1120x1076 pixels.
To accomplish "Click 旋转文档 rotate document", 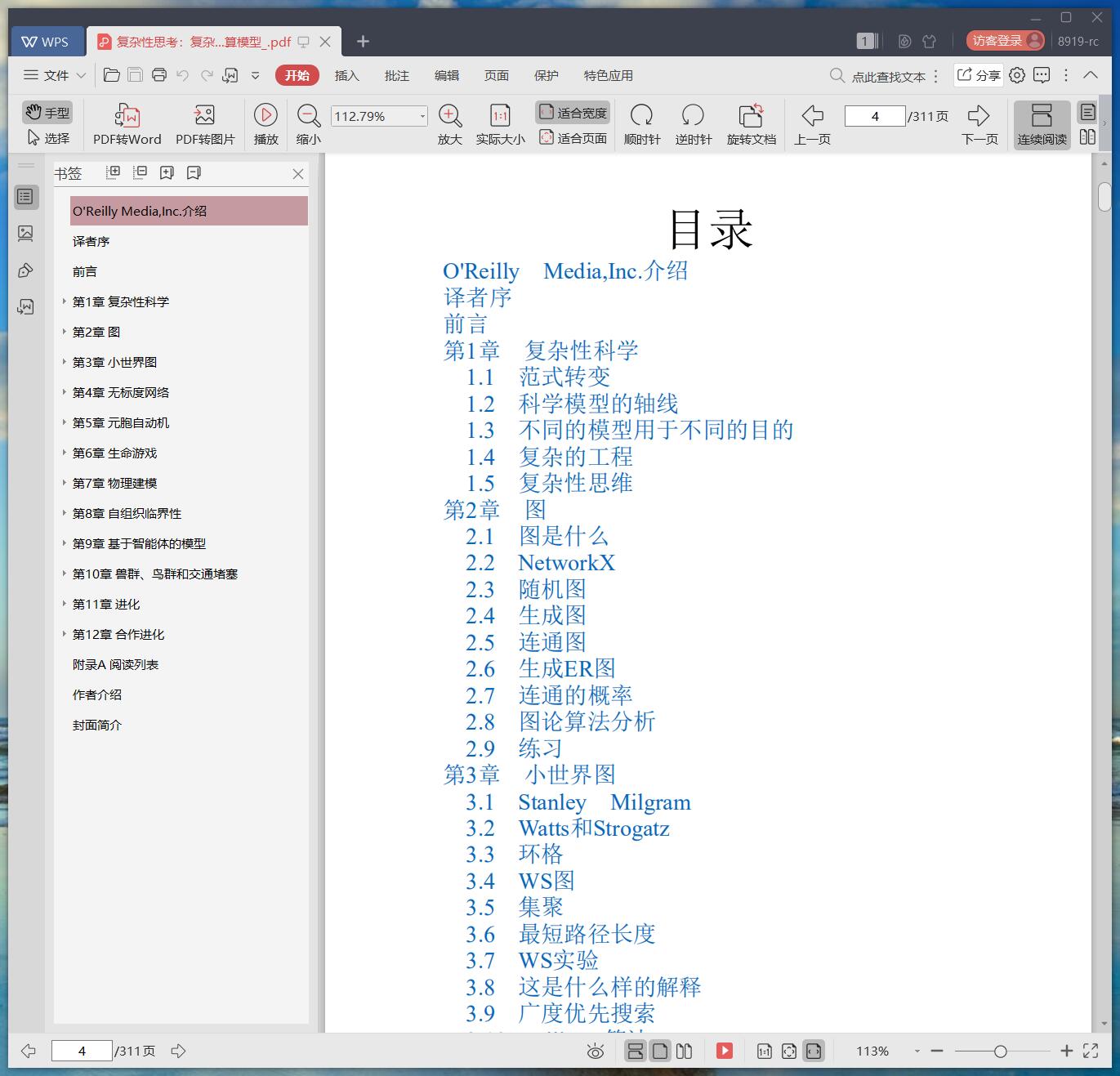I will [x=752, y=125].
